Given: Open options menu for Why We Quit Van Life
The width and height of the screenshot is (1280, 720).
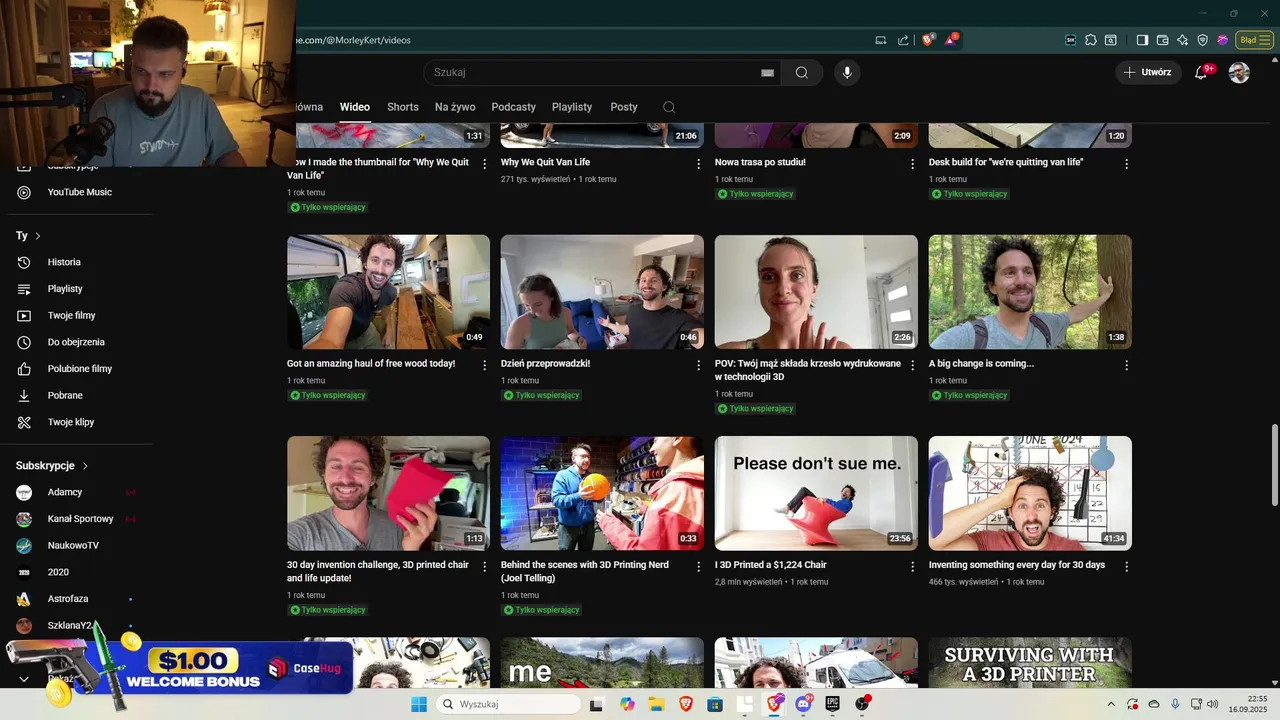Looking at the screenshot, I should (x=699, y=164).
